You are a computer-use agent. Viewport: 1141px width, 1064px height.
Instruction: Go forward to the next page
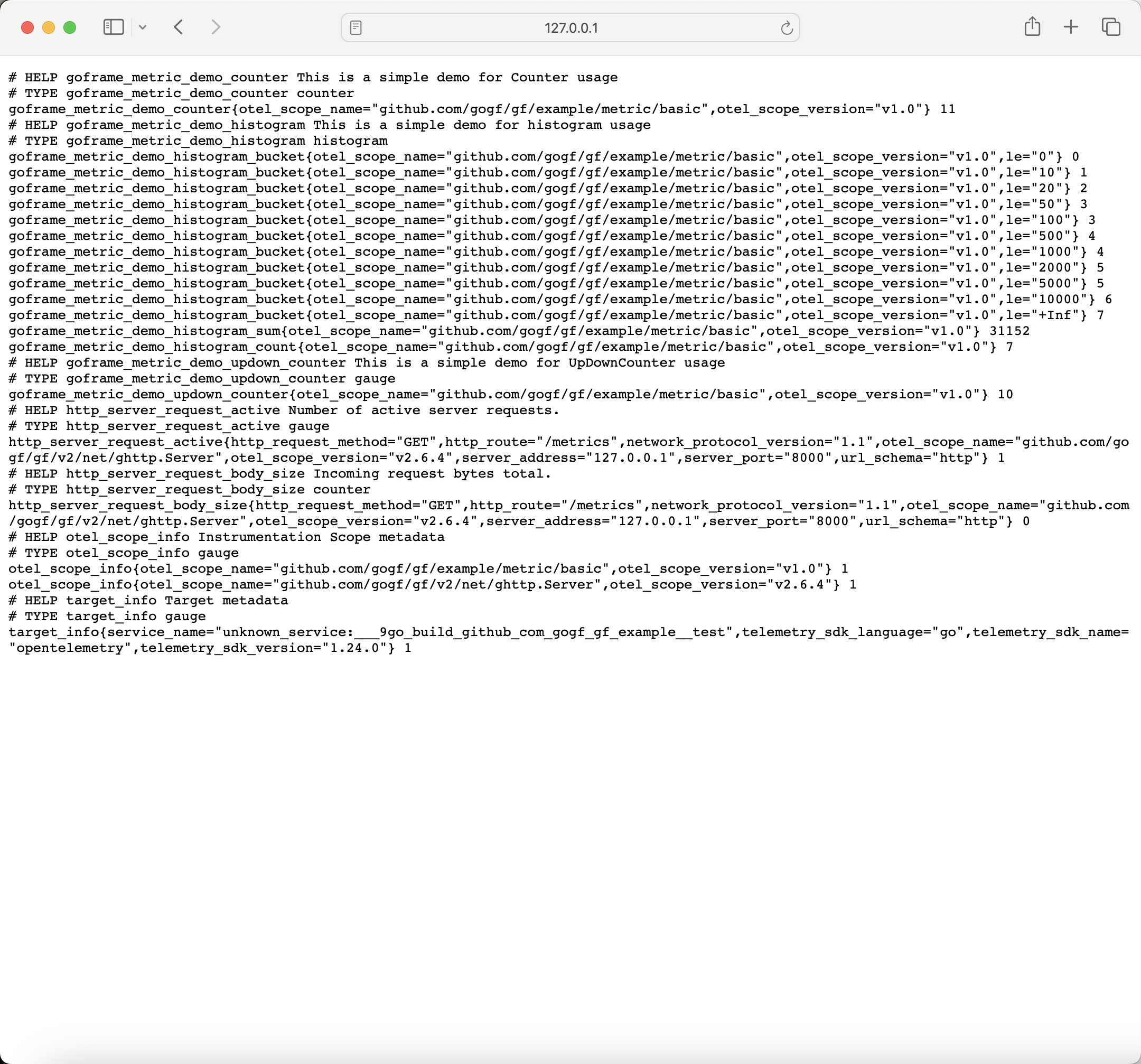[216, 27]
